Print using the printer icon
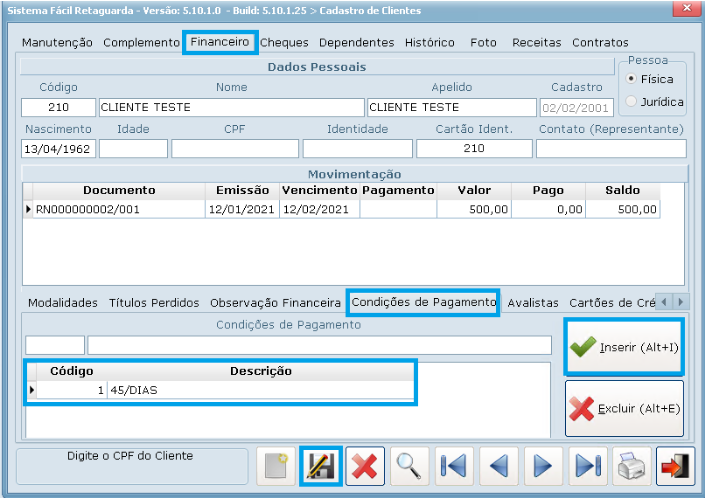Viewport: 706px width, 500px height. 632,467
